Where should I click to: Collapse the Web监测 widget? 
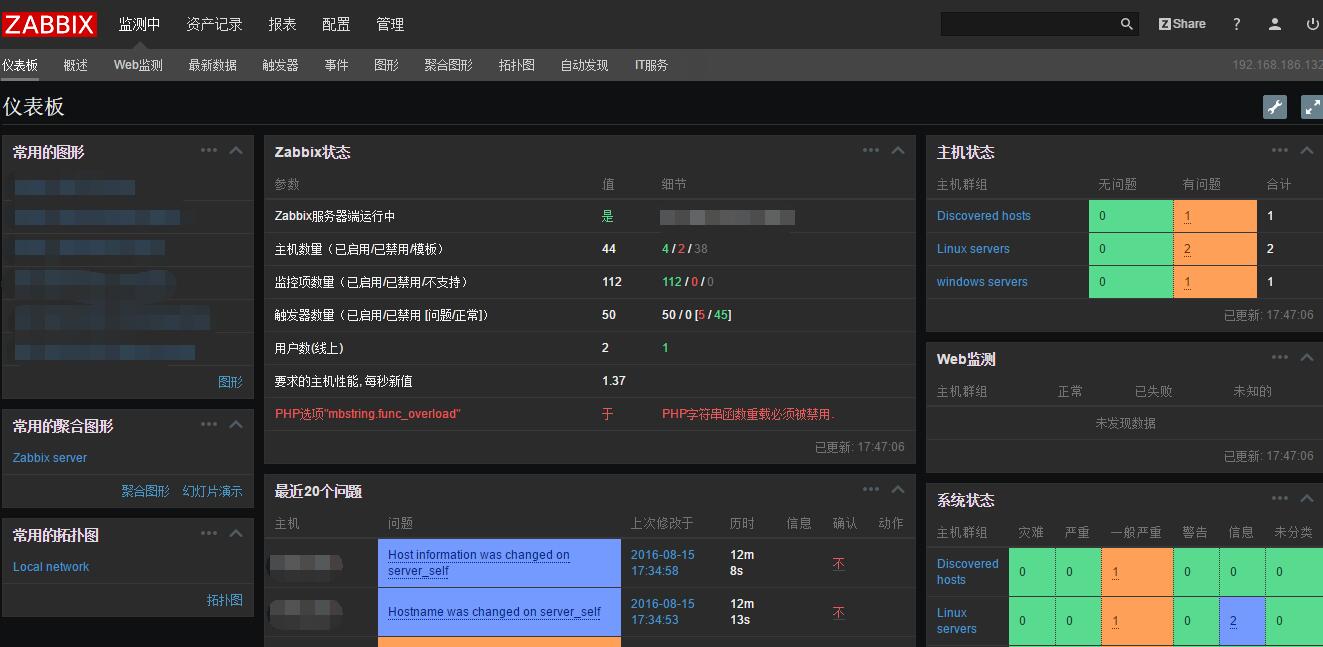click(1307, 357)
